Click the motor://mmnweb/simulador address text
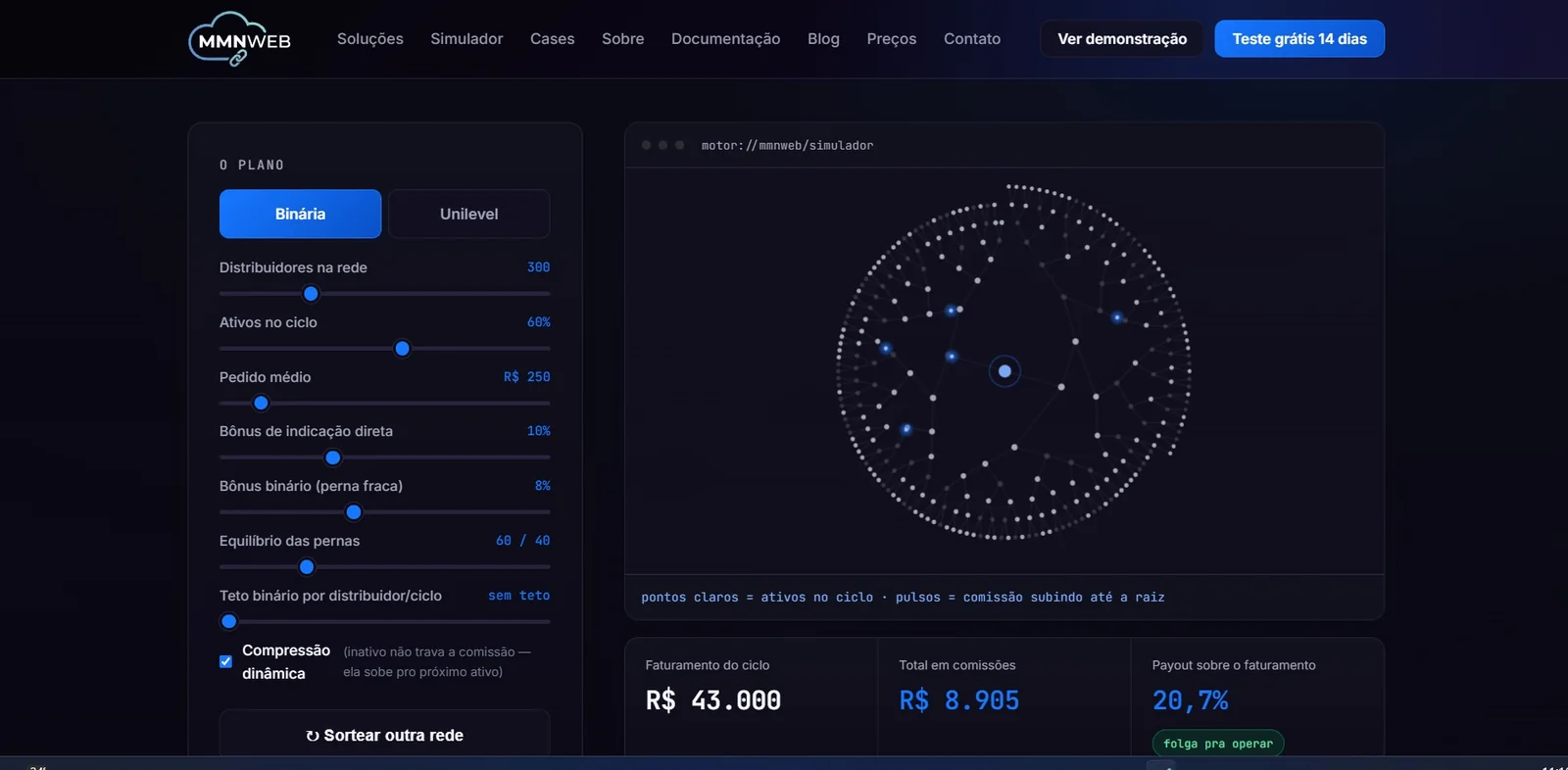Screen dimensions: 1568x770 tap(787, 145)
